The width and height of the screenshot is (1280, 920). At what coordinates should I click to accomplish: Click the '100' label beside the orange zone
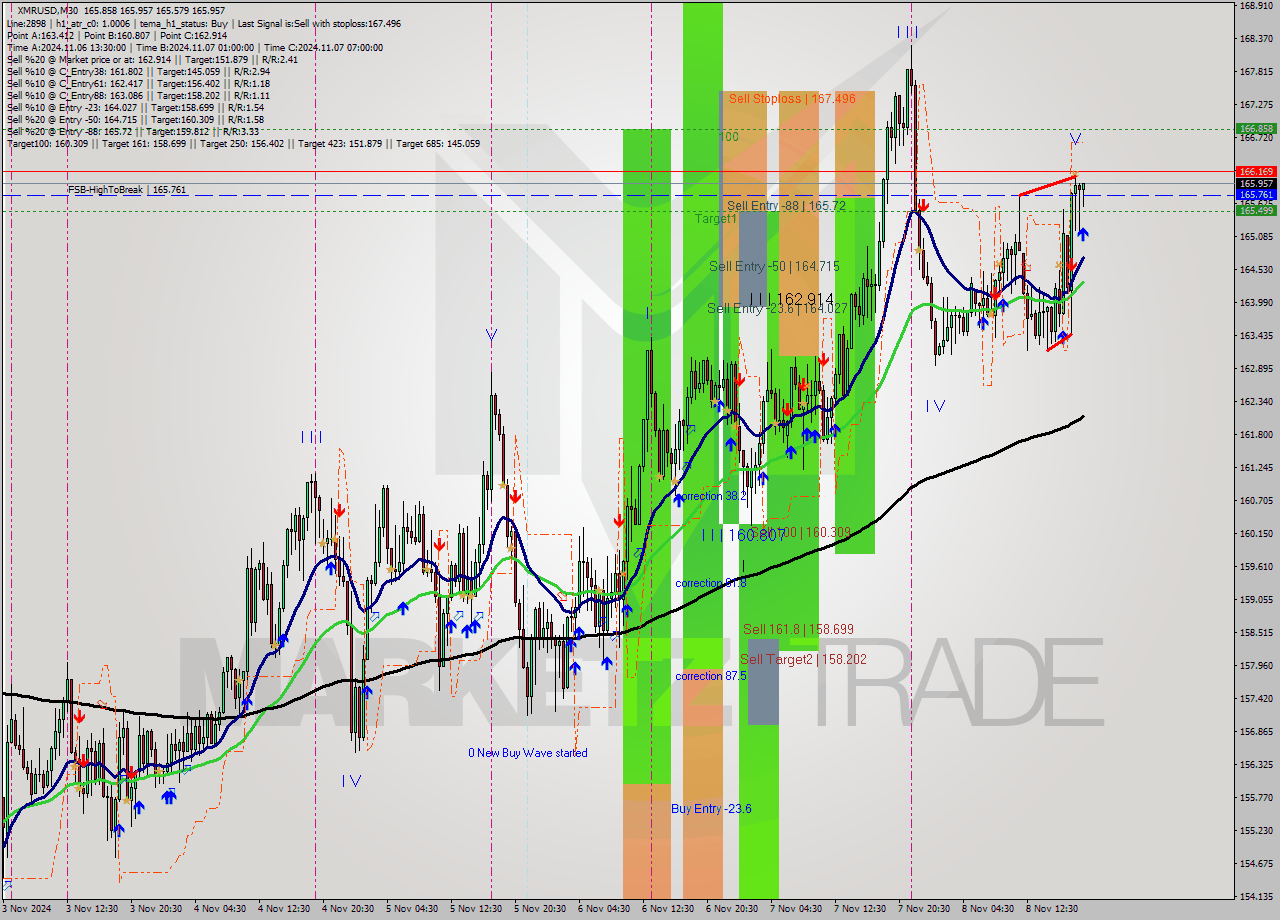729,136
